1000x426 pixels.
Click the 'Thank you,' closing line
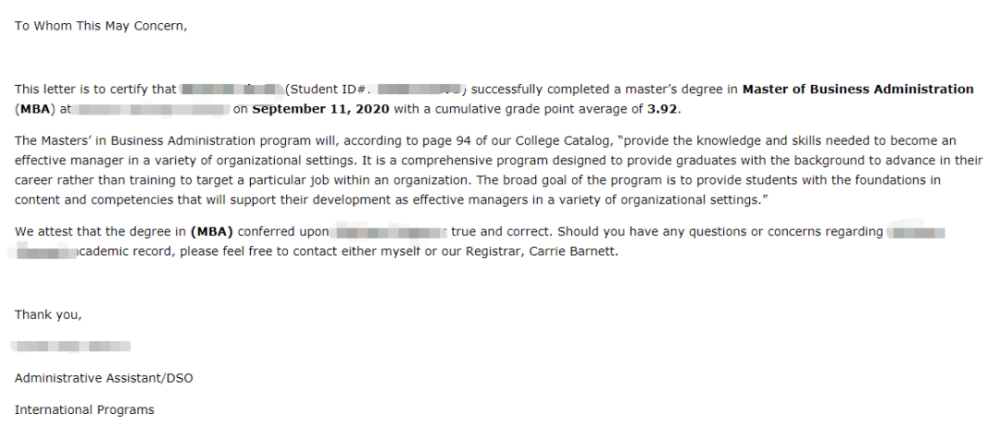(x=48, y=315)
